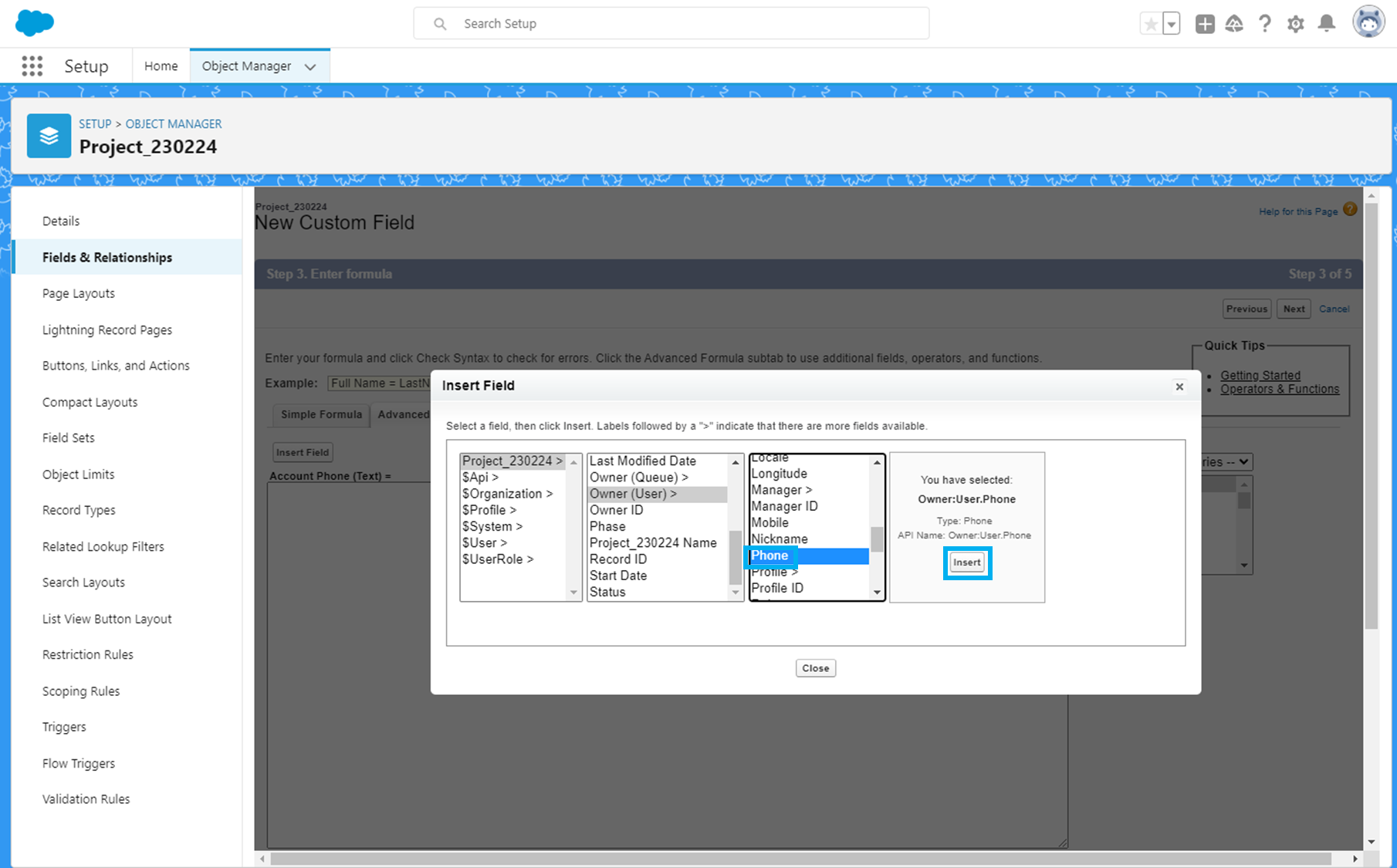This screenshot has height=868, width=1397.
Task: Open the App Launcher grid icon
Action: click(x=32, y=66)
